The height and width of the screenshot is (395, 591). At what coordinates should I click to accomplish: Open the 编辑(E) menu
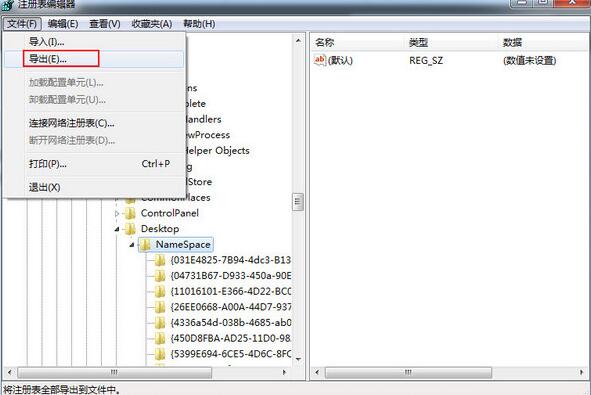[x=63, y=24]
